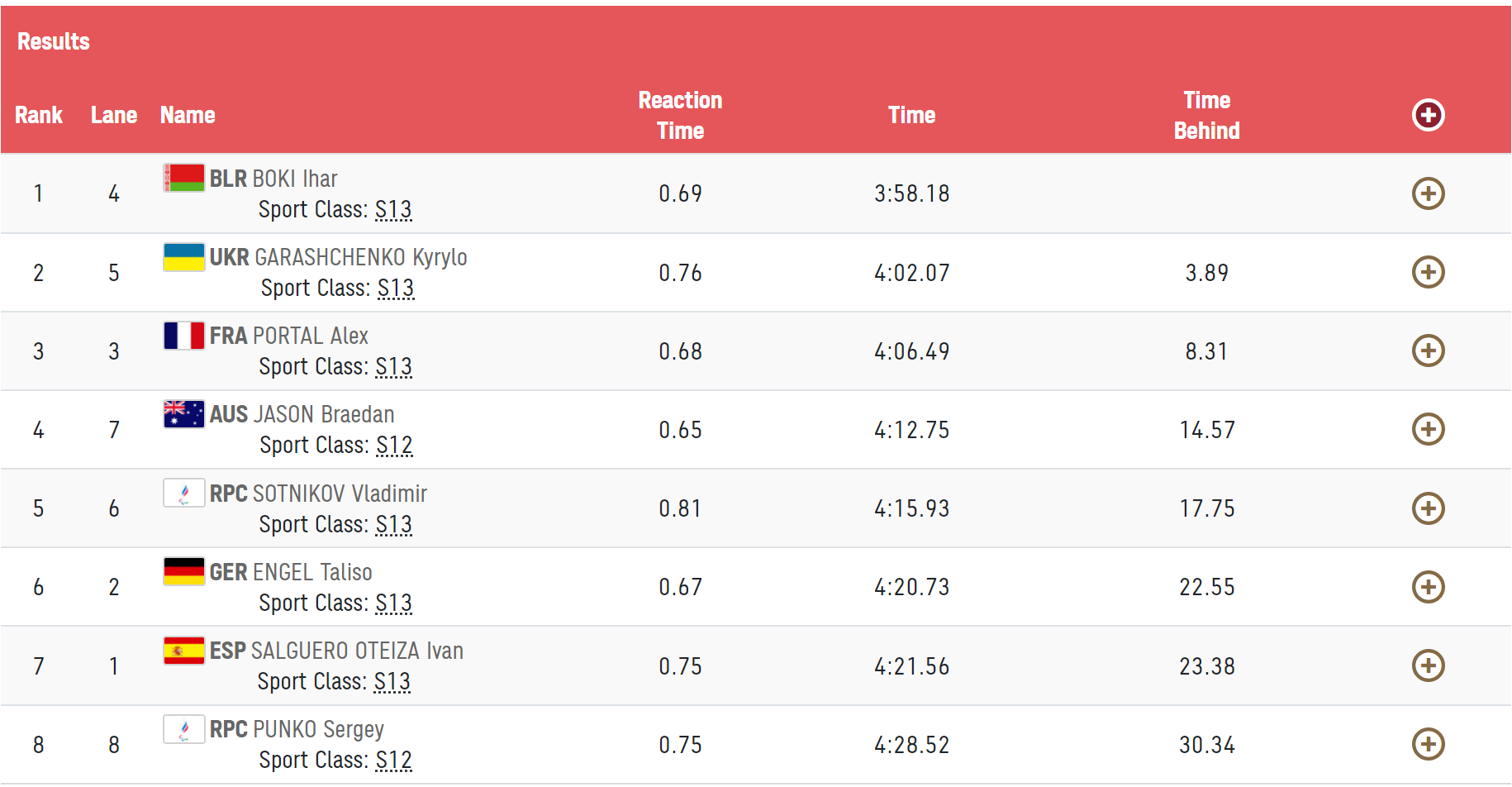Click the Ukraine flag icon
The width and height of the screenshot is (1512, 787).
[183, 257]
